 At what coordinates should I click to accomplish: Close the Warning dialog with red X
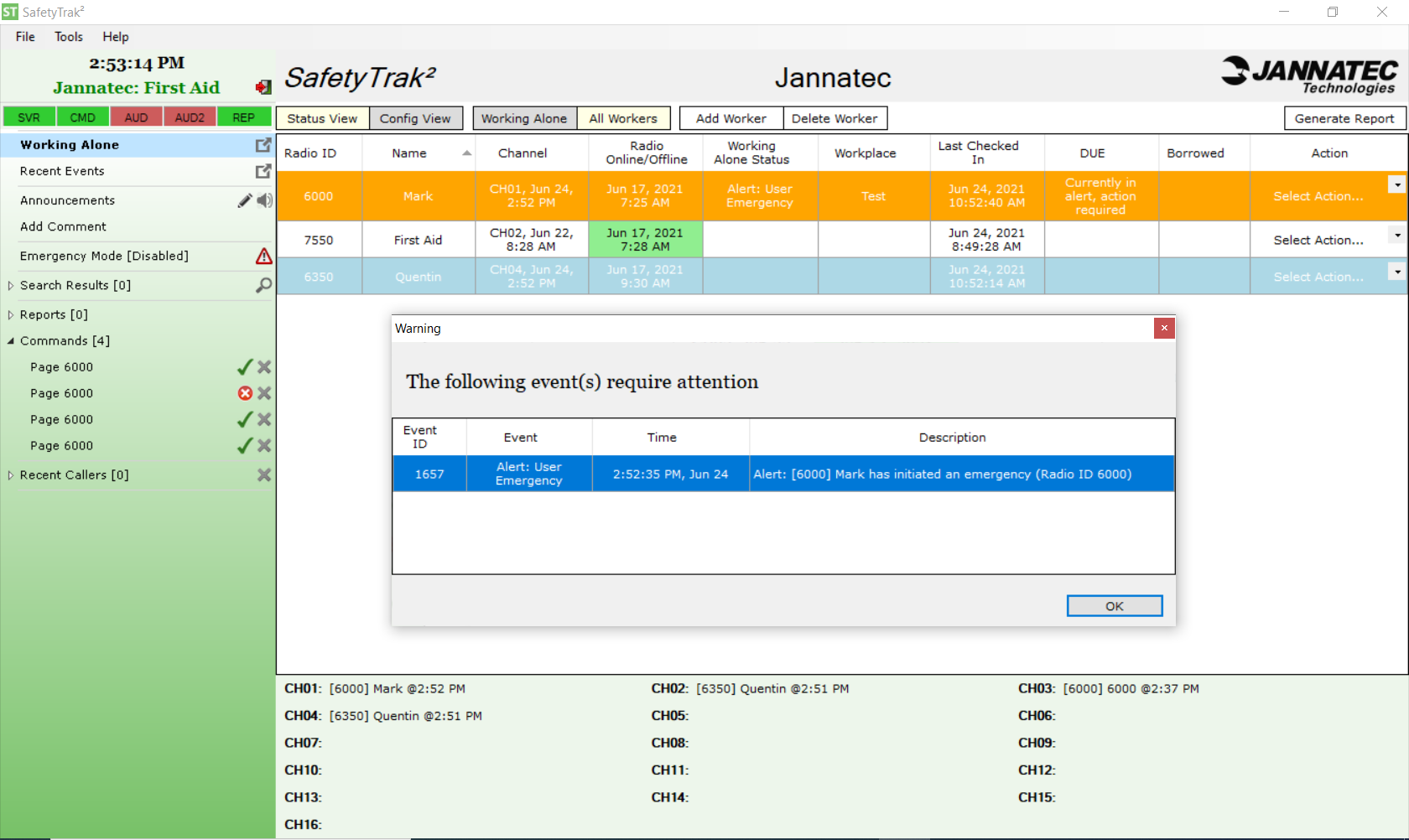point(1164,329)
